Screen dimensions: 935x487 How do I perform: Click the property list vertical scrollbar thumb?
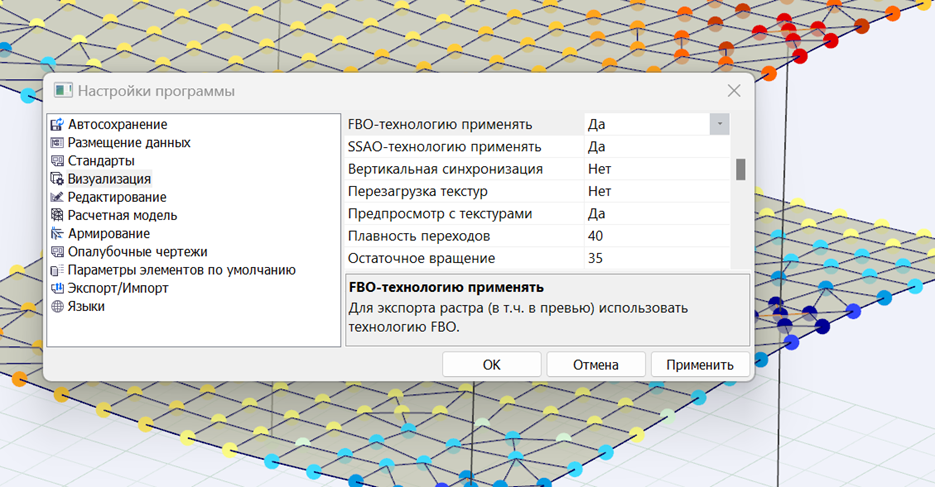pos(741,169)
